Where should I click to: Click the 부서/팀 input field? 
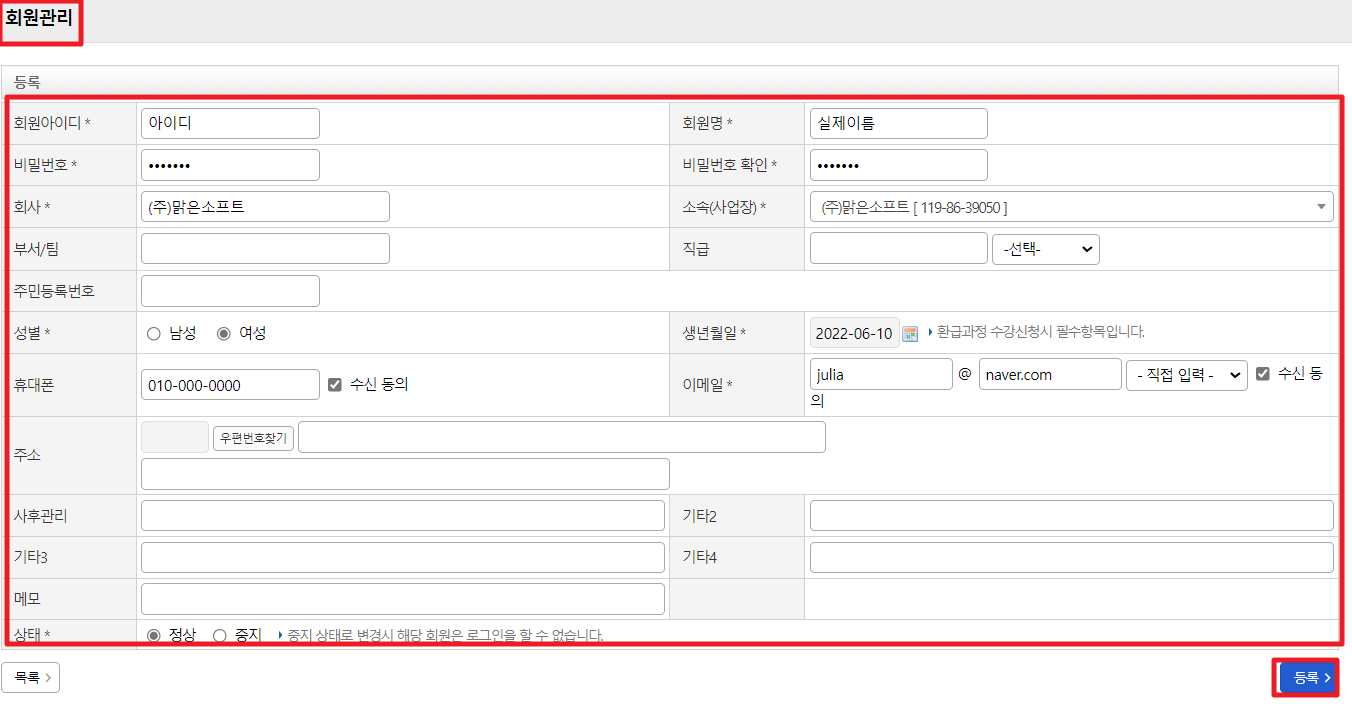point(265,249)
